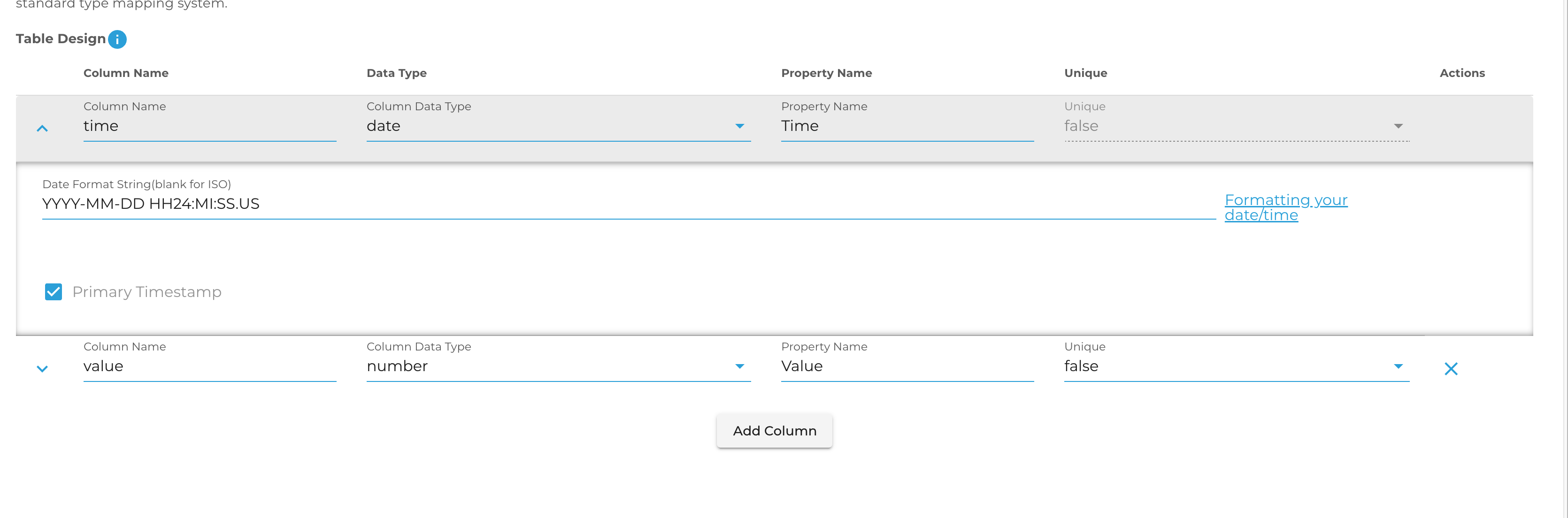Delete the value column with X icon
This screenshot has height=518, width=1568.
[1451, 369]
